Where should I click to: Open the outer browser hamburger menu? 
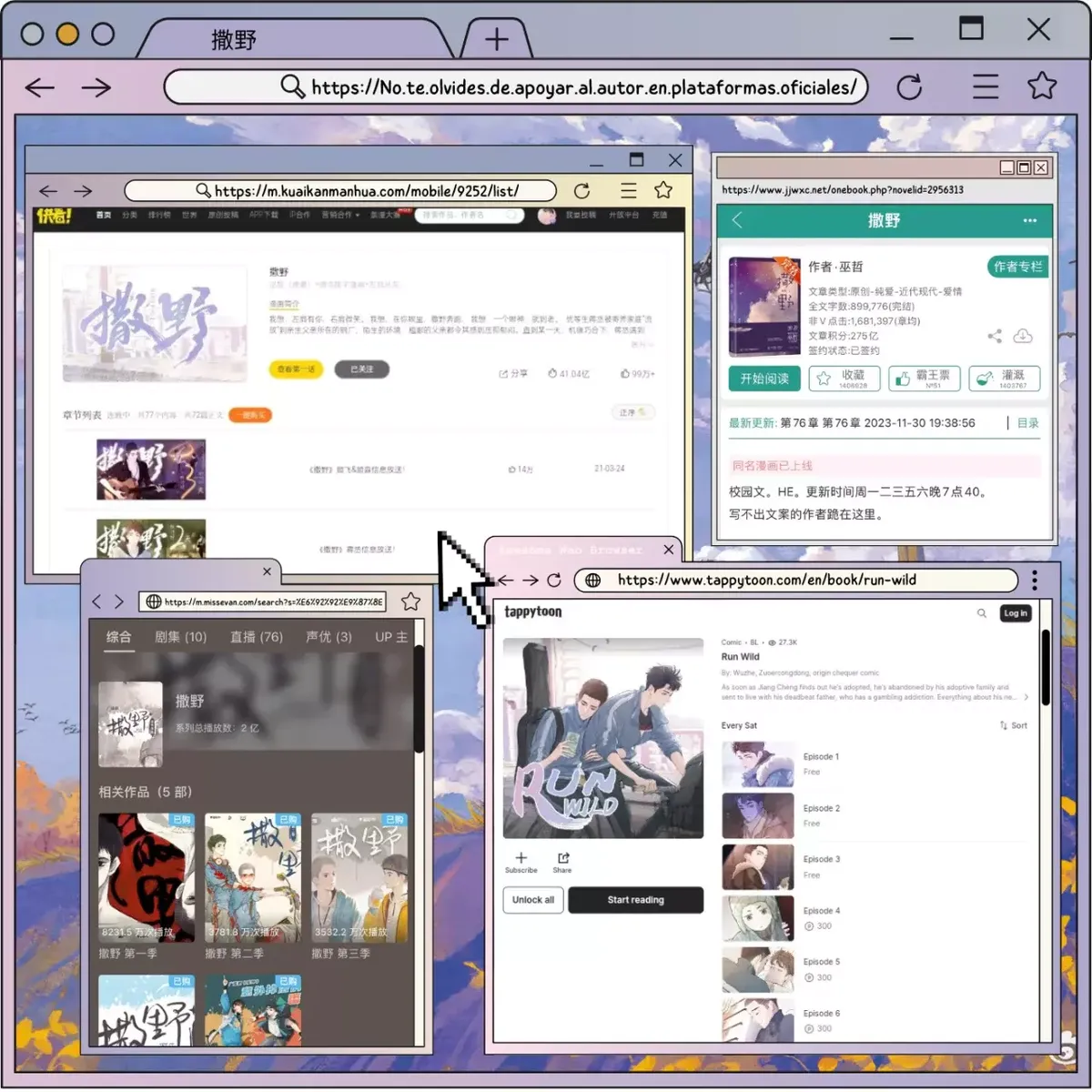pos(986,86)
